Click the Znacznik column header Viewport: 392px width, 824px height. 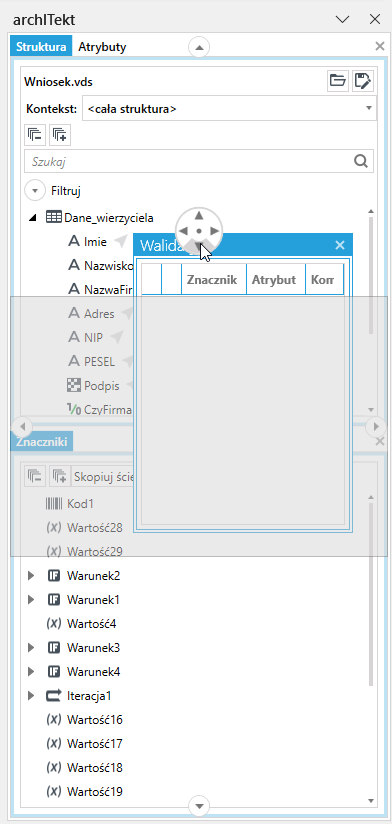tap(214, 280)
